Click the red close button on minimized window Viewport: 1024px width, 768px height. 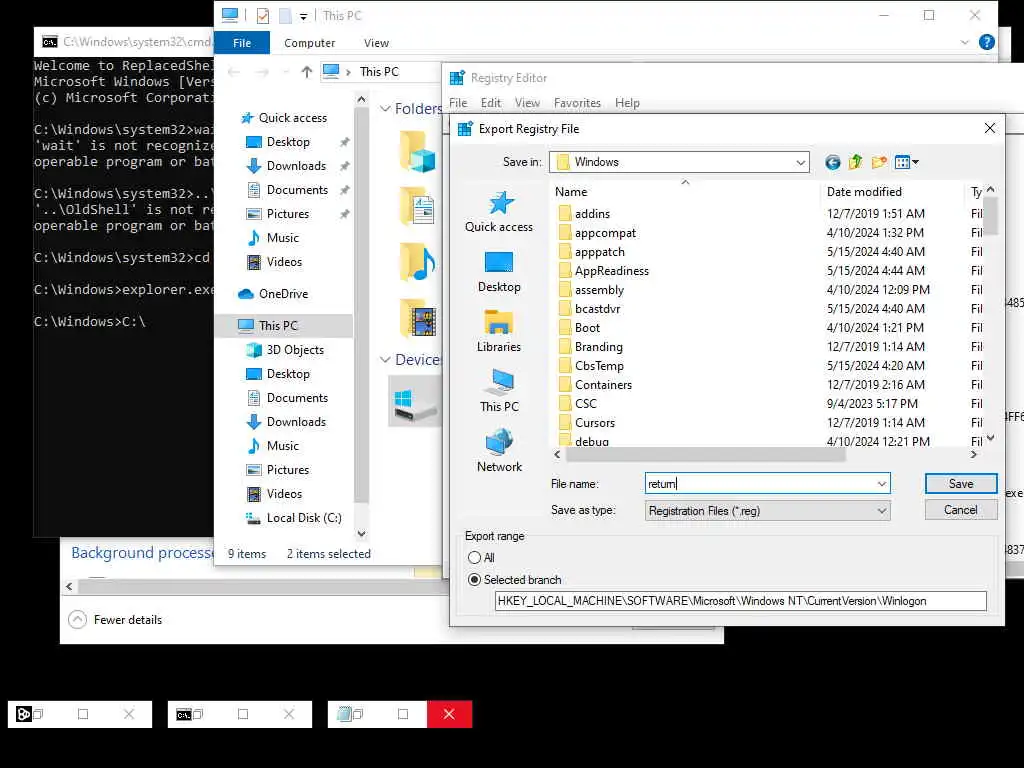449,714
